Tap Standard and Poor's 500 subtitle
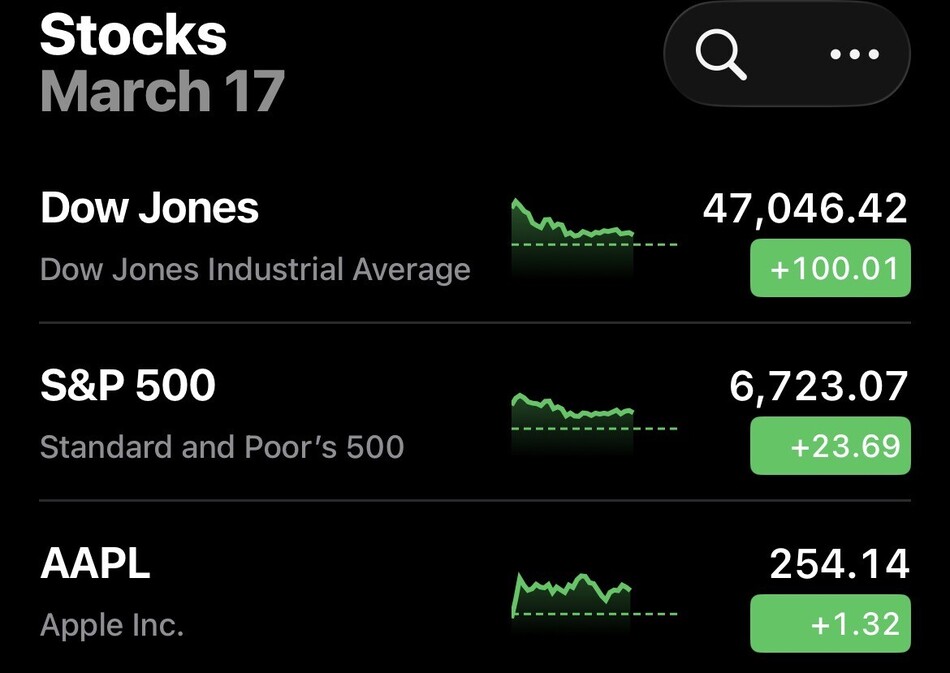 (222, 446)
